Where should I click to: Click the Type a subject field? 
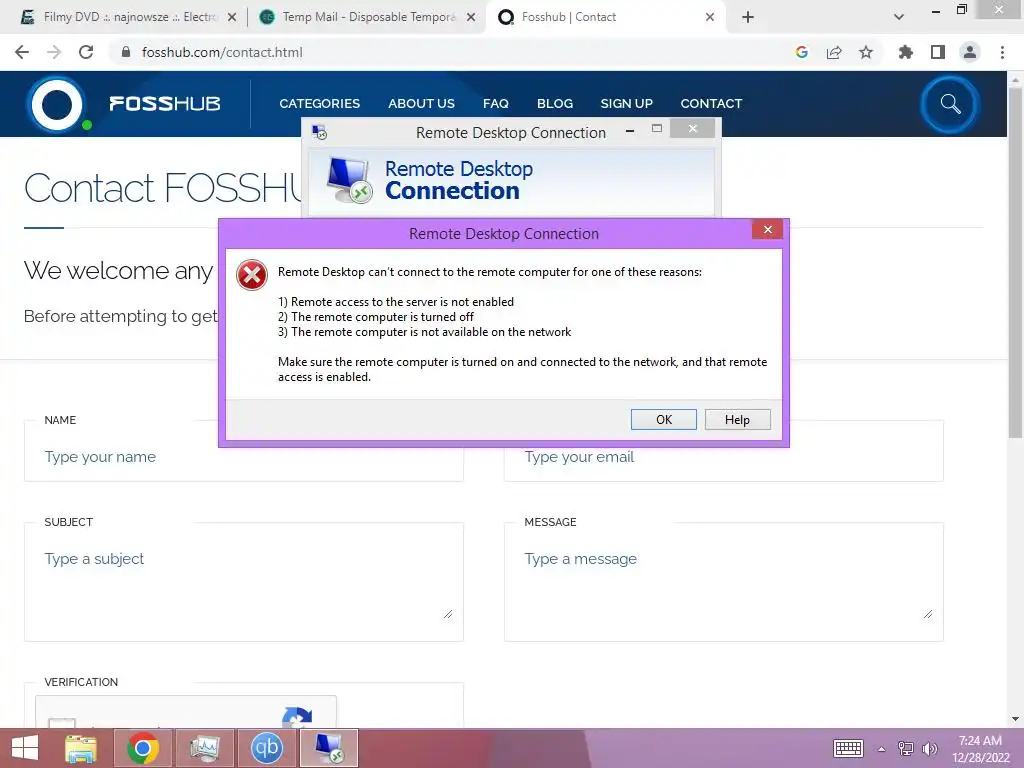pos(244,583)
